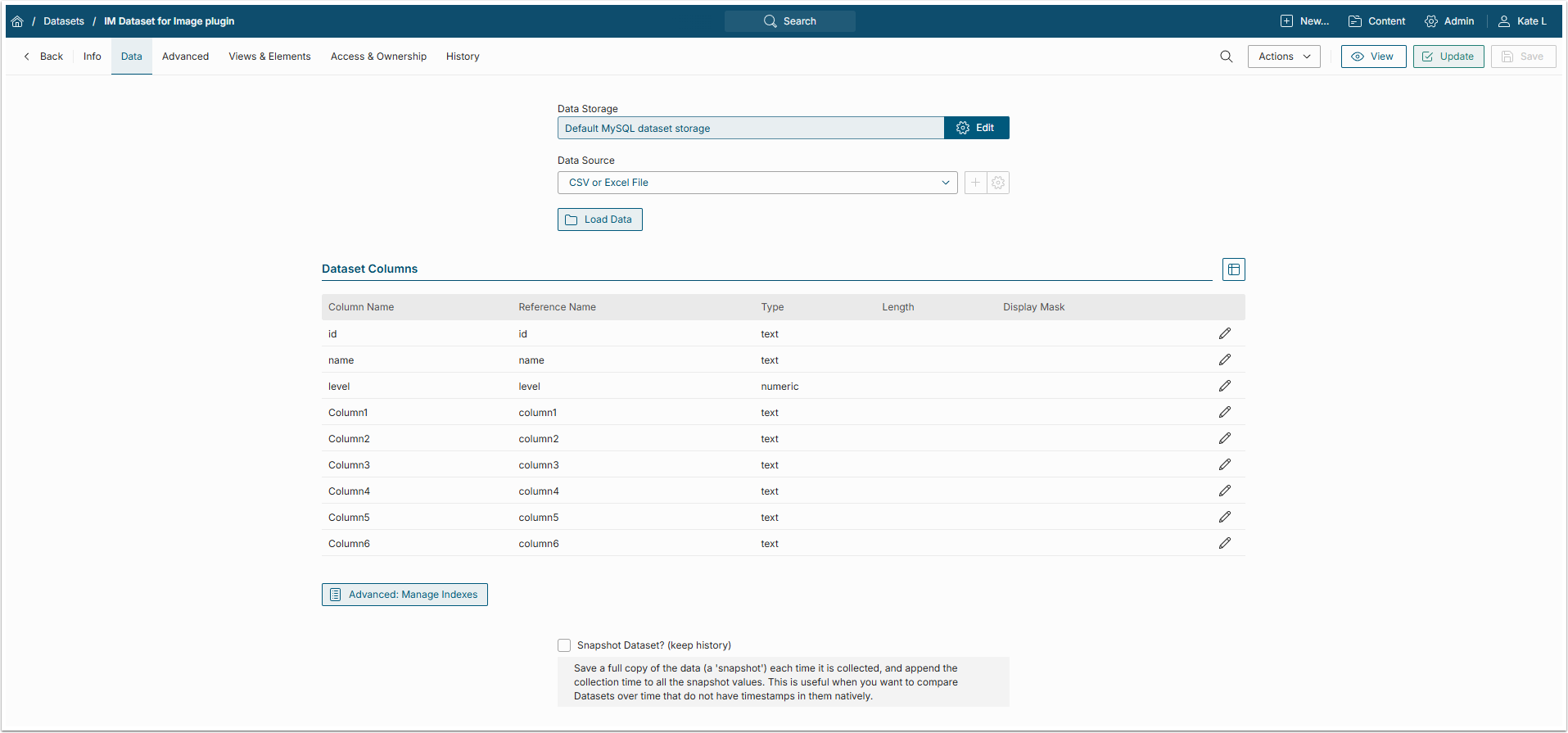Edit the 'id' column via pencil icon
Screen dimensions: 1568x733
(x=1224, y=333)
